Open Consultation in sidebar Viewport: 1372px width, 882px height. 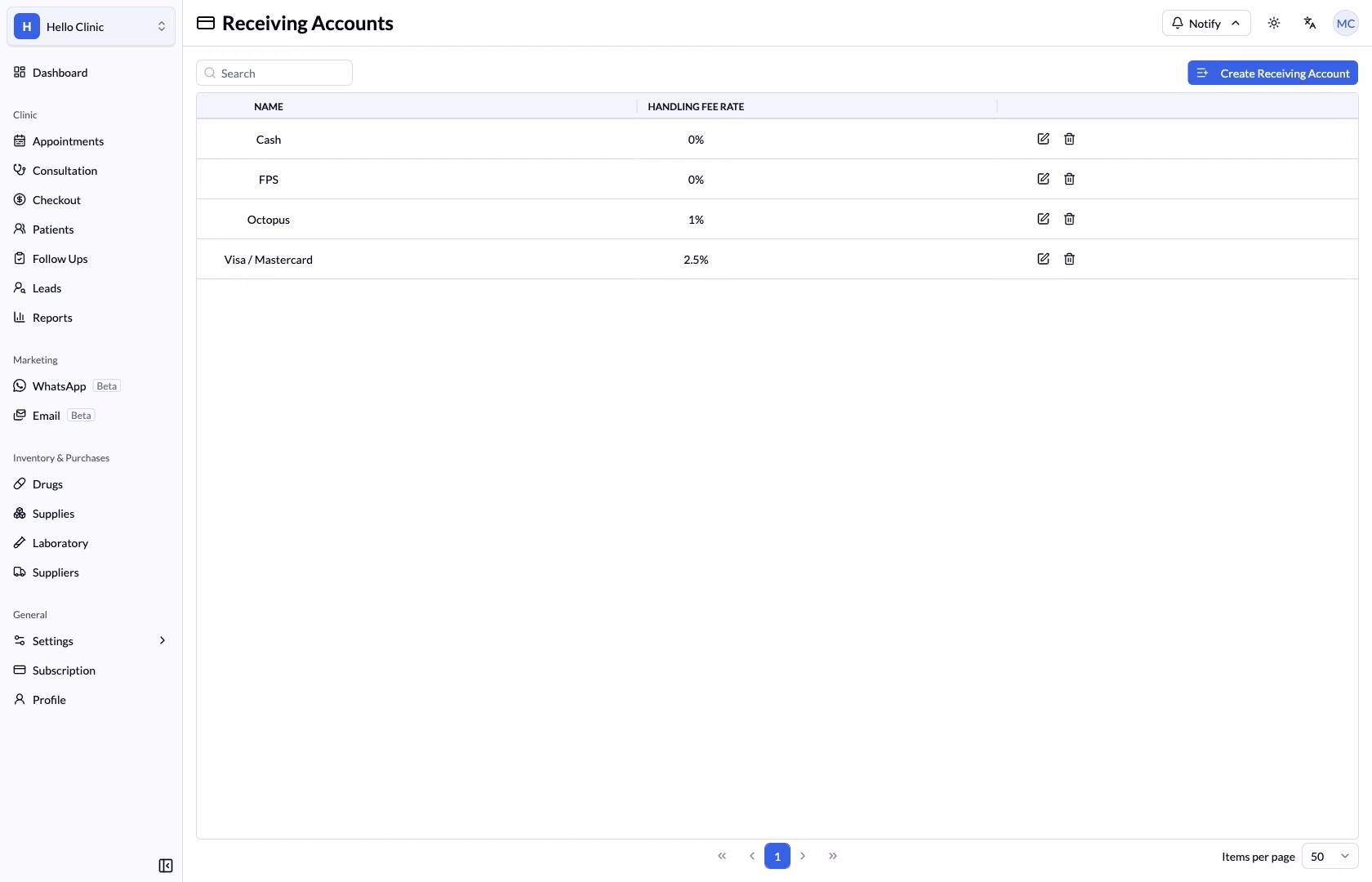(x=91, y=170)
